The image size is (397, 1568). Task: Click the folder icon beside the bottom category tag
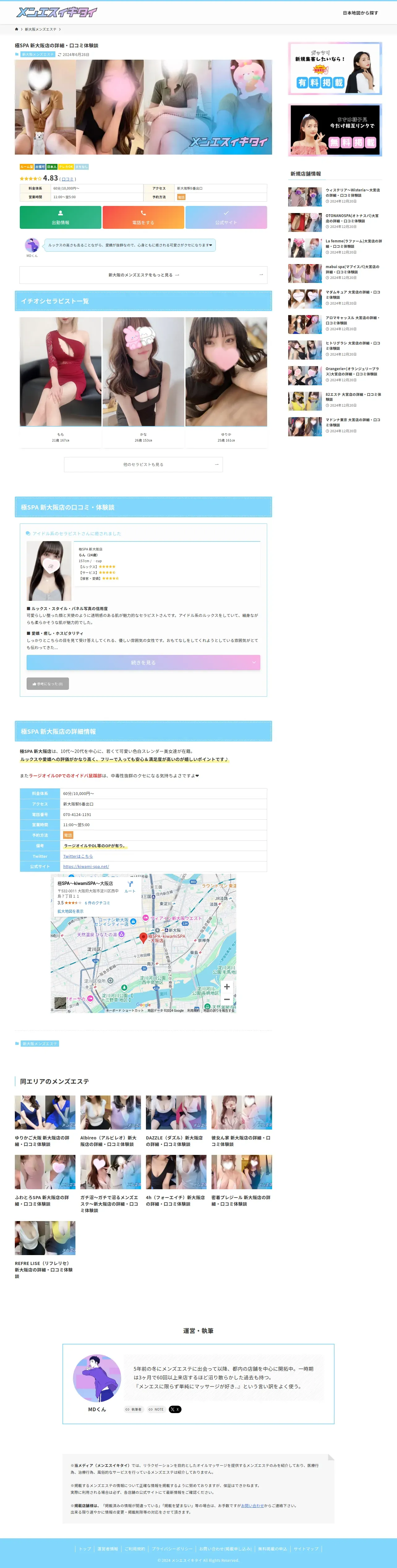[x=17, y=1043]
